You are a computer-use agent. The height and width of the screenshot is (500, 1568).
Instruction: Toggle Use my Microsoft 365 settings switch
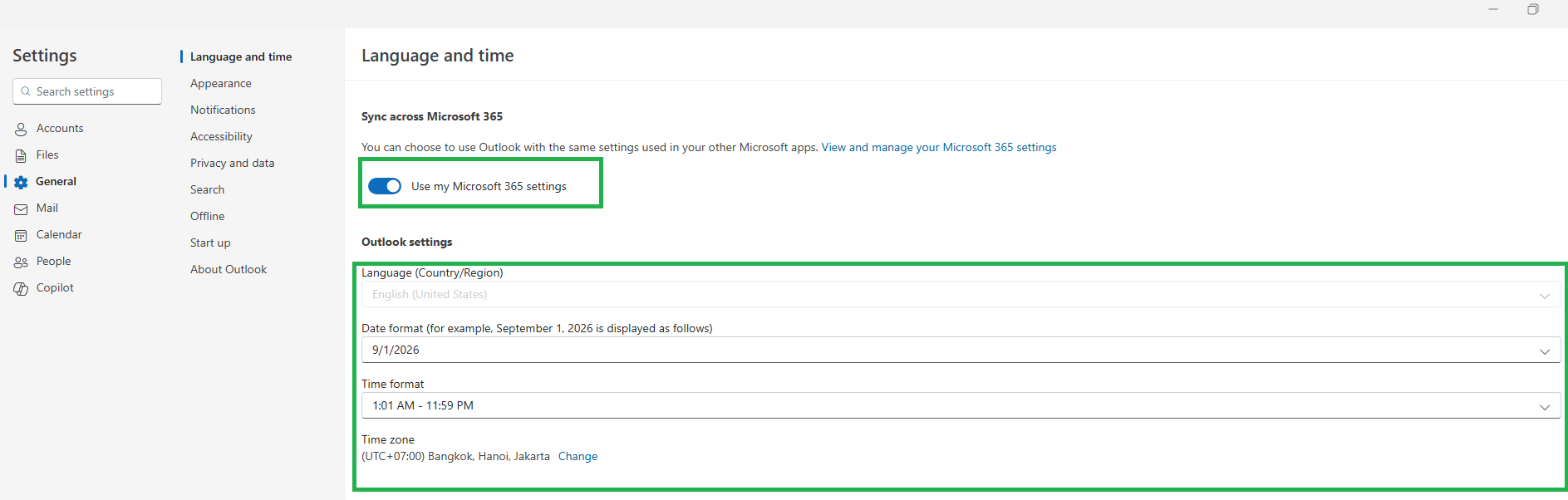385,186
